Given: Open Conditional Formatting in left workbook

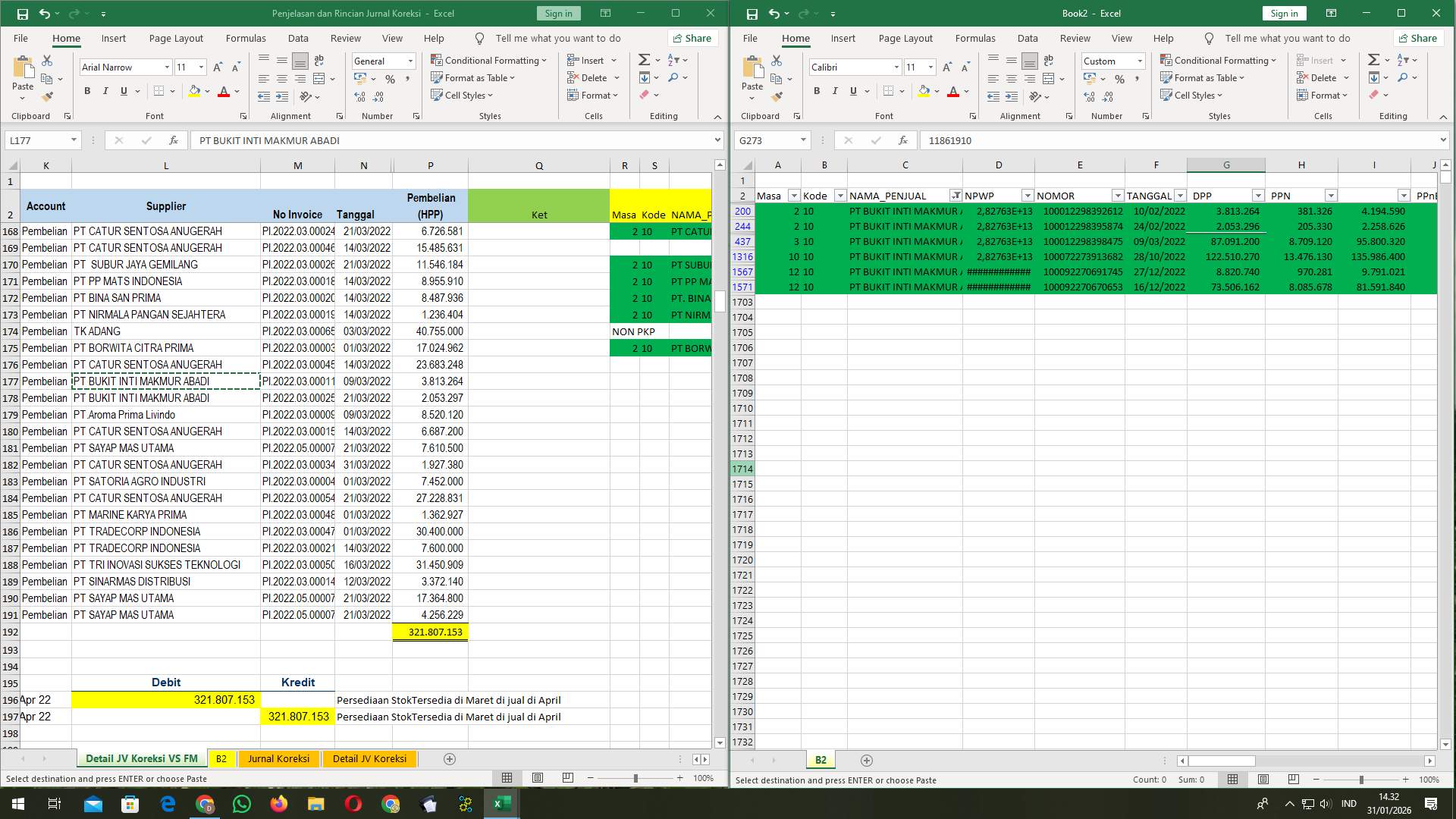Looking at the screenshot, I should pos(490,60).
